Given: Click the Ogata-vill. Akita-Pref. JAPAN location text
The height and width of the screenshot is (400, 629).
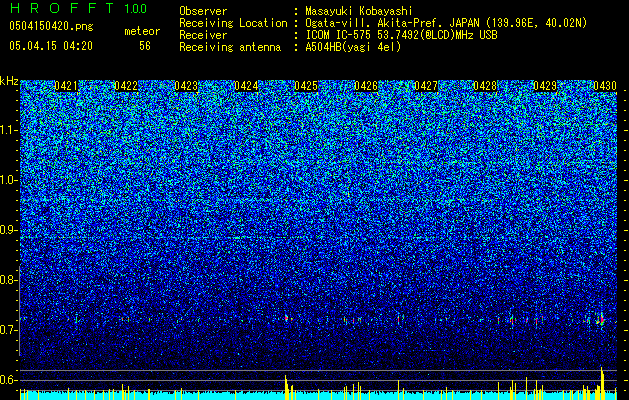Looking at the screenshot, I should [x=446, y=23].
